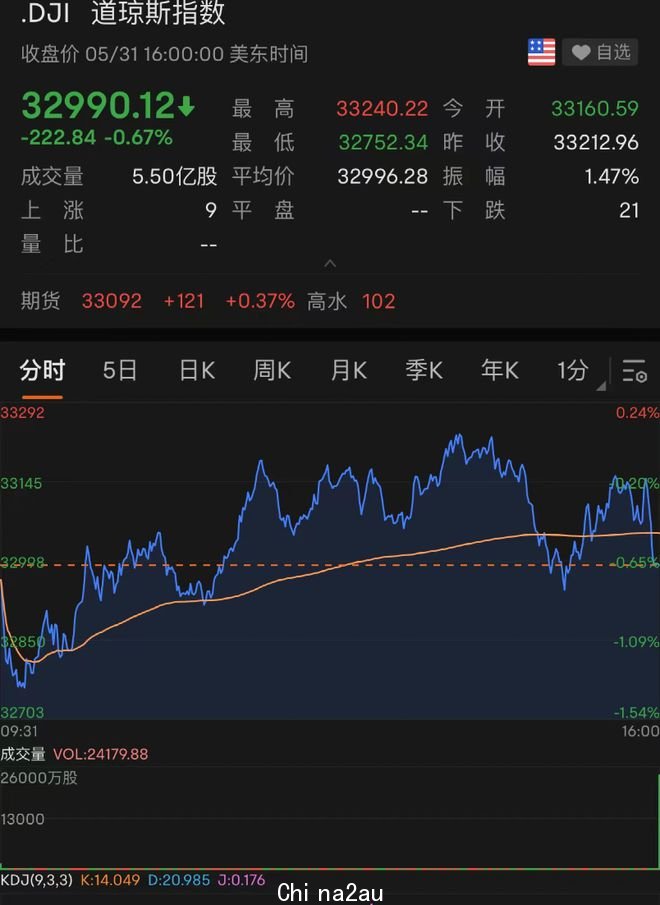Switch to the 日K daily candlestick tab

click(197, 370)
